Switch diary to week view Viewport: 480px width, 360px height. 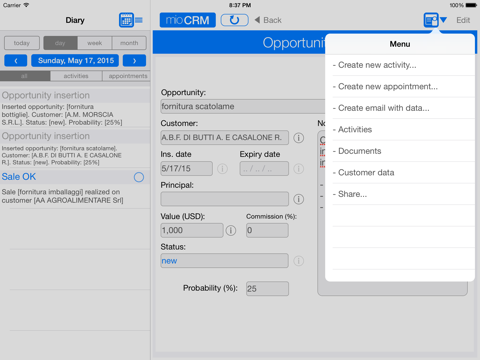click(x=95, y=43)
